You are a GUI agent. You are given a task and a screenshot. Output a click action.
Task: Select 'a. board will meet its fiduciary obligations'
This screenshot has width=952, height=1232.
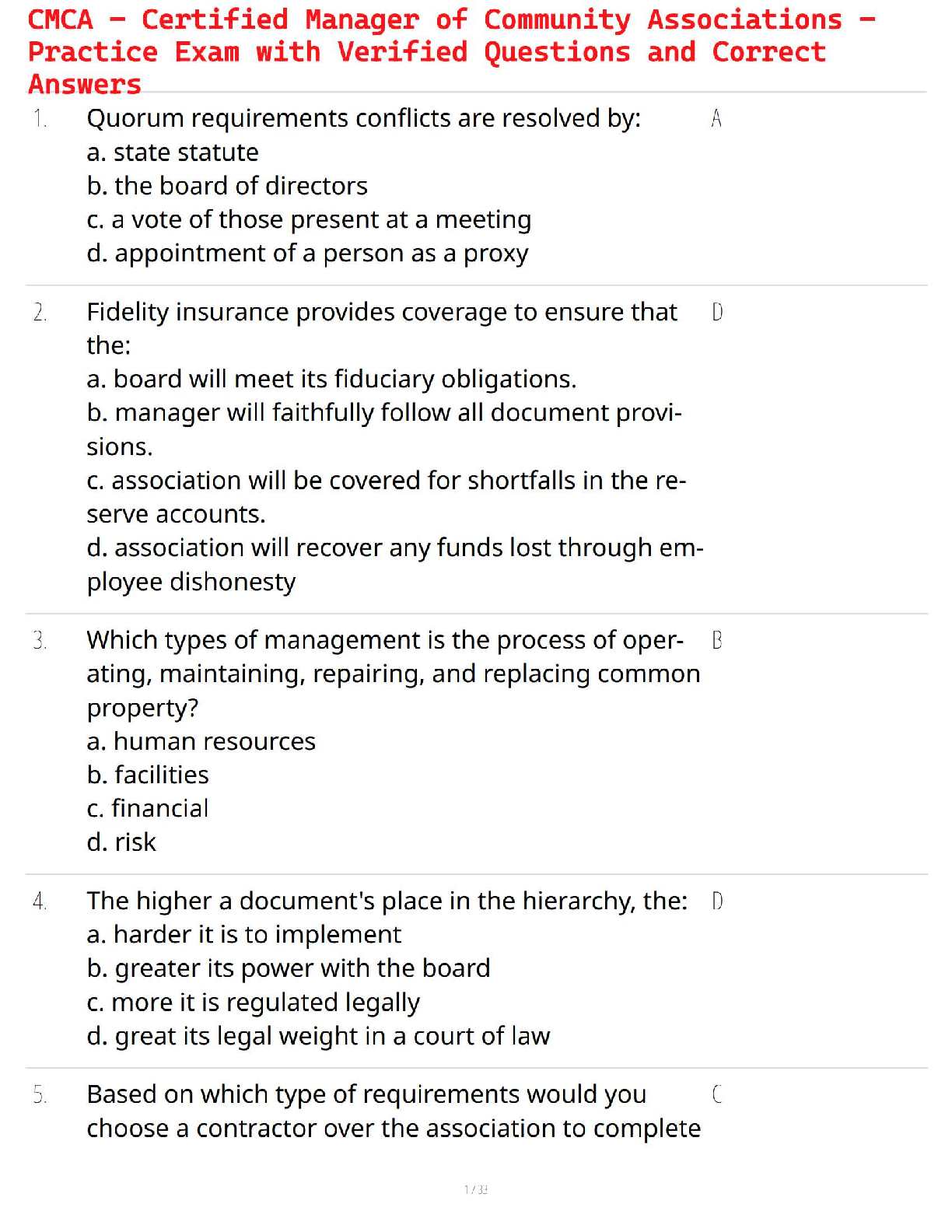331,379
